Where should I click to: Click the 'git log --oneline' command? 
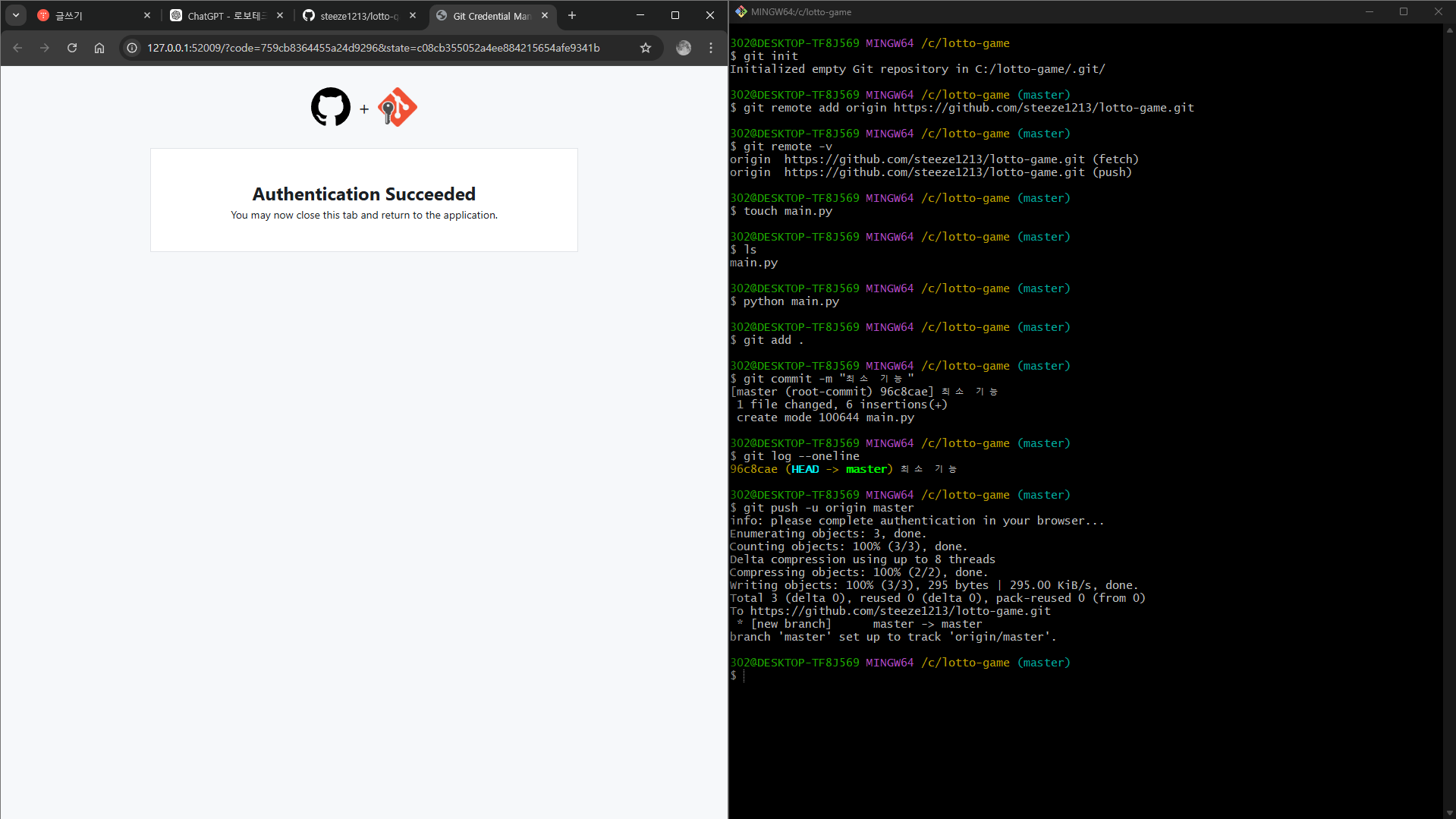(x=795, y=456)
